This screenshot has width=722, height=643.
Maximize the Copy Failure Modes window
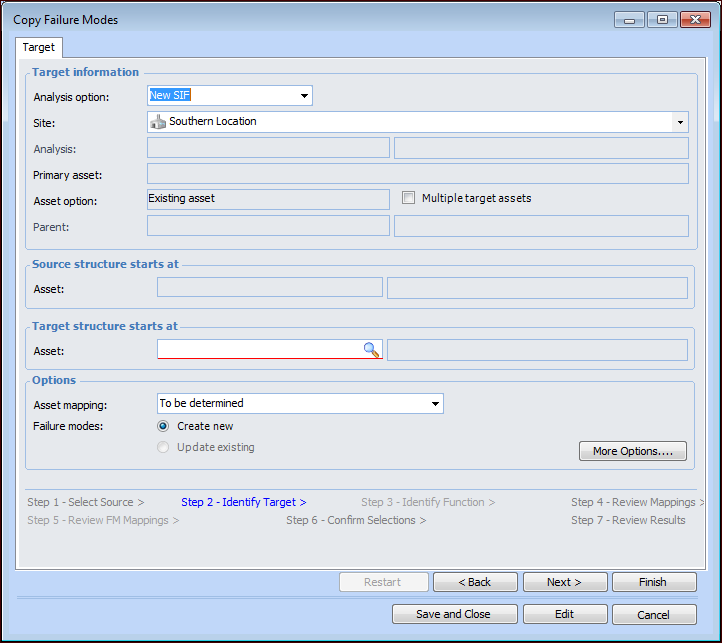(x=661, y=19)
